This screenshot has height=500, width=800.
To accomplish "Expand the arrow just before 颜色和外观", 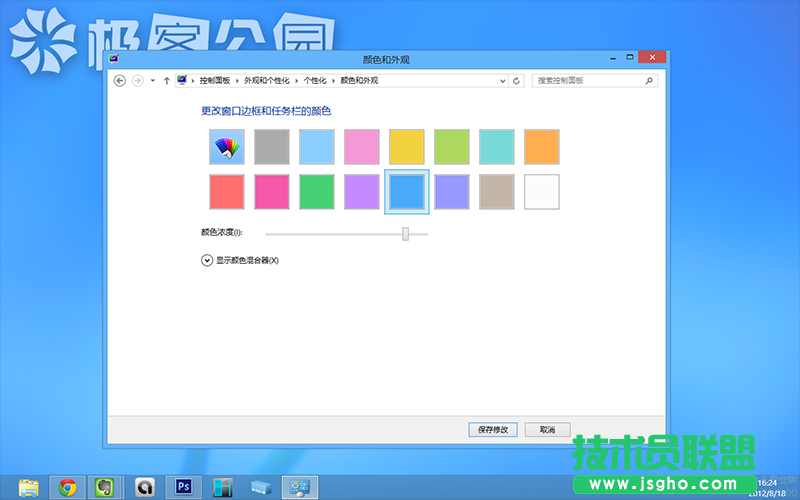I will (x=334, y=81).
